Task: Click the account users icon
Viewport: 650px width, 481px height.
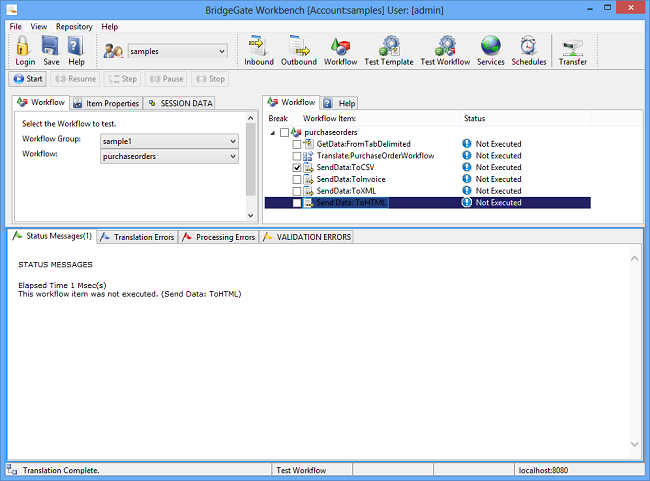Action: tap(113, 51)
